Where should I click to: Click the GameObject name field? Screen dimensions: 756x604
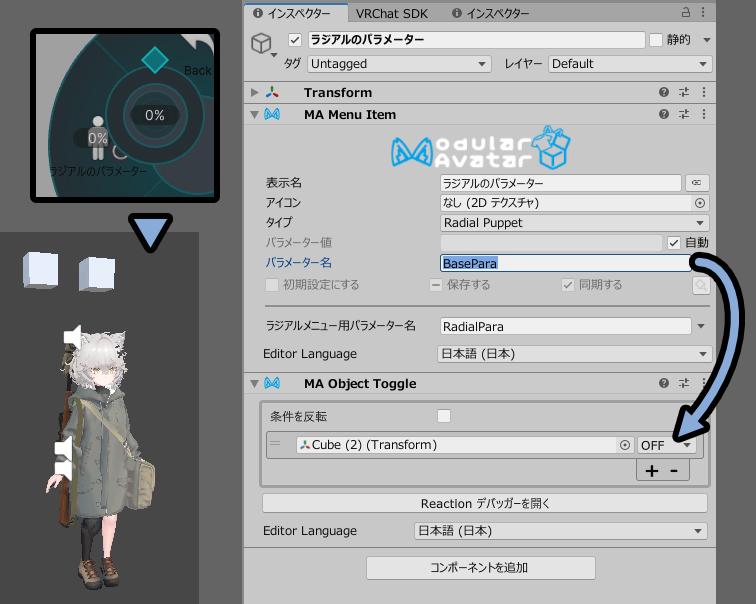click(476, 40)
